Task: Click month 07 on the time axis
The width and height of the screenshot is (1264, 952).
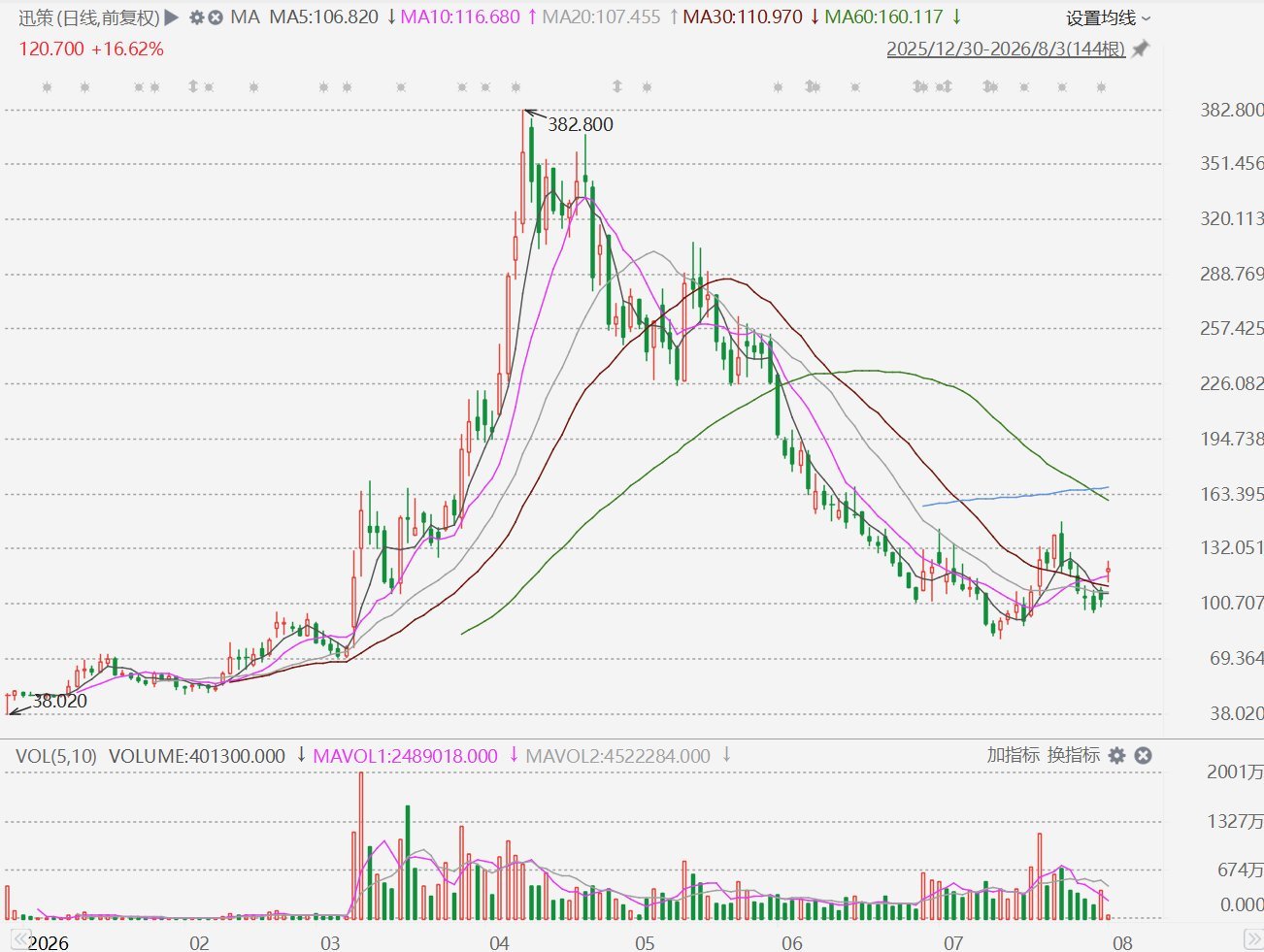Action: coord(953,943)
